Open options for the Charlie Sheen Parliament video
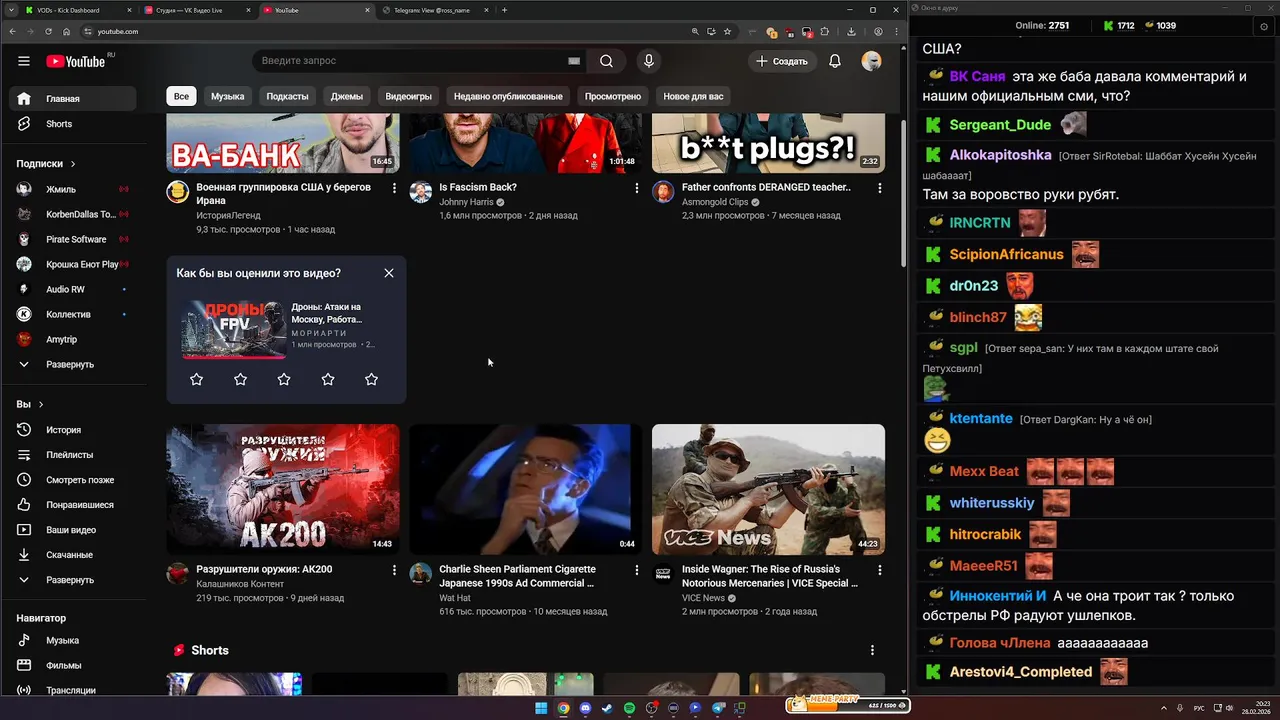Image resolution: width=1280 pixels, height=720 pixels. (x=637, y=570)
